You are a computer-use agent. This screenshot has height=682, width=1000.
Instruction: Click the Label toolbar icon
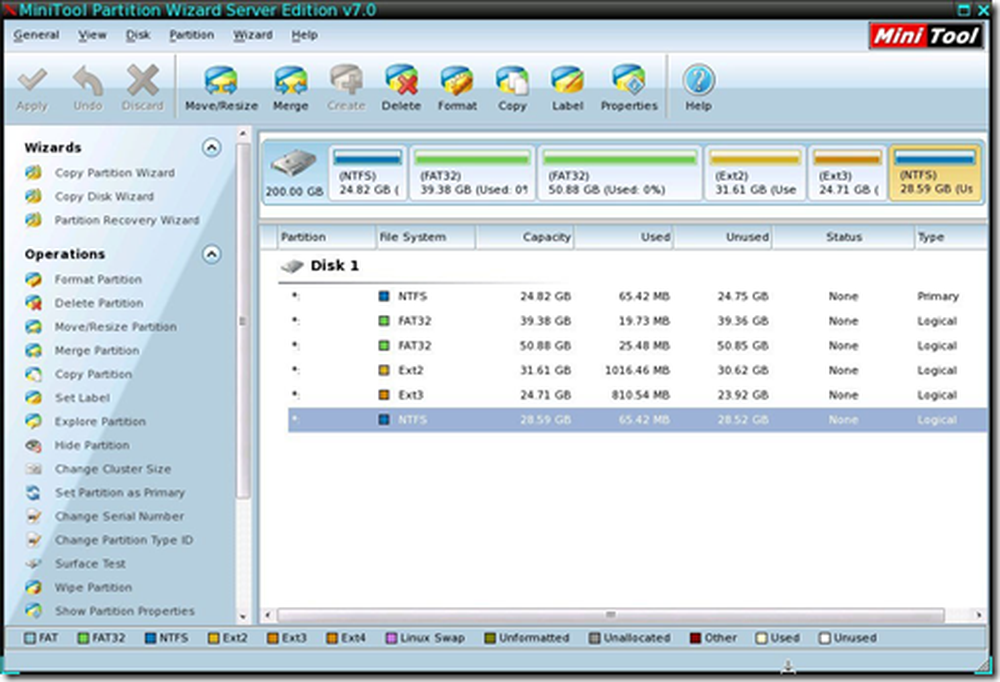click(x=568, y=80)
